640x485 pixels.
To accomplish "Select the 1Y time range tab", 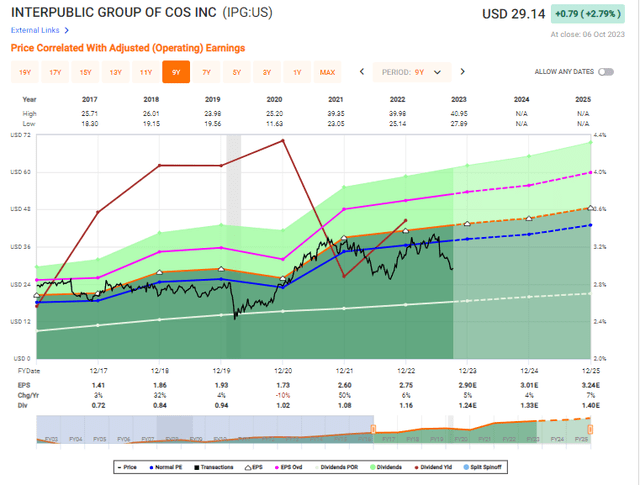I will [x=297, y=72].
